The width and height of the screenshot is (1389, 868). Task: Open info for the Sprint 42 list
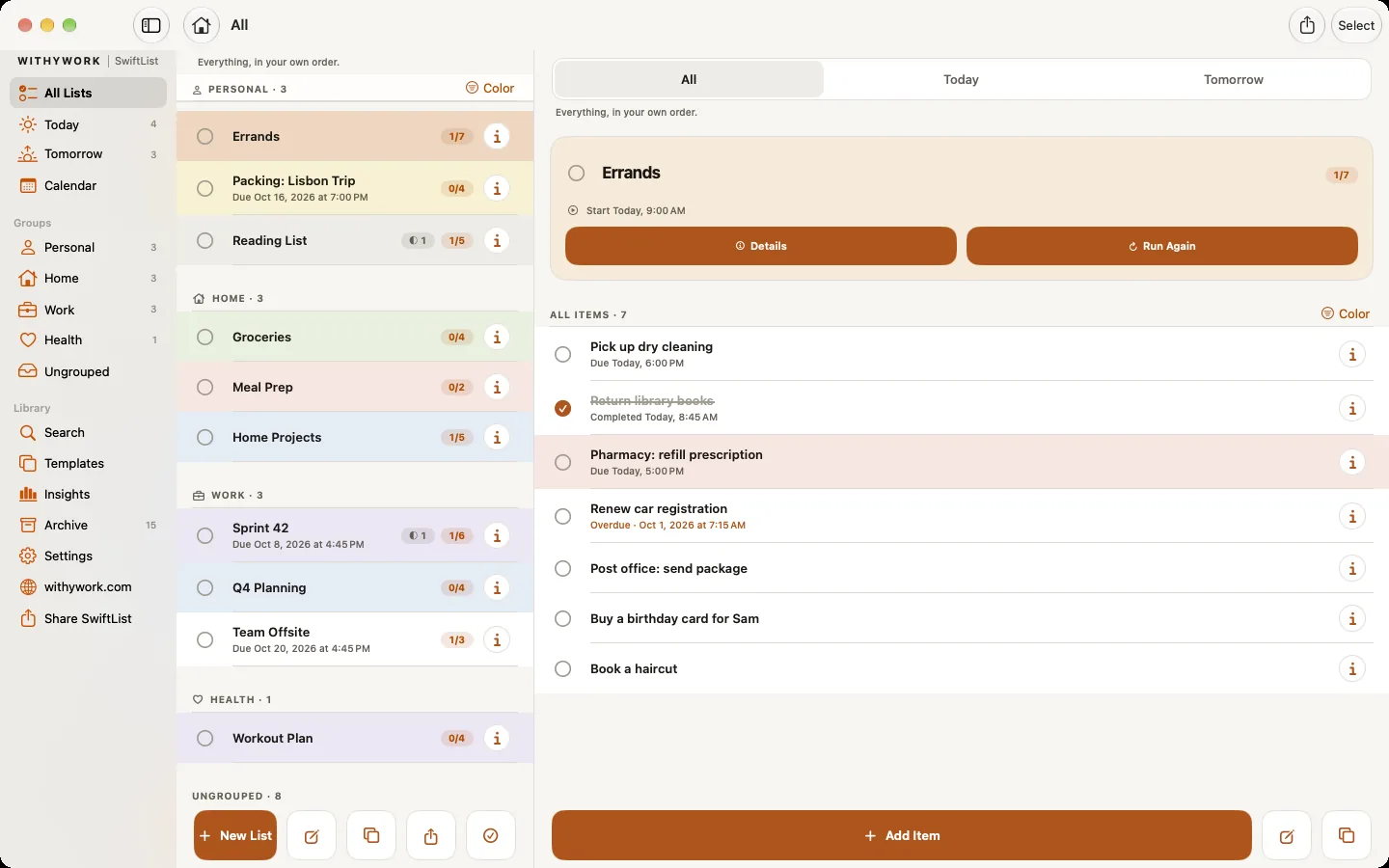tap(497, 535)
